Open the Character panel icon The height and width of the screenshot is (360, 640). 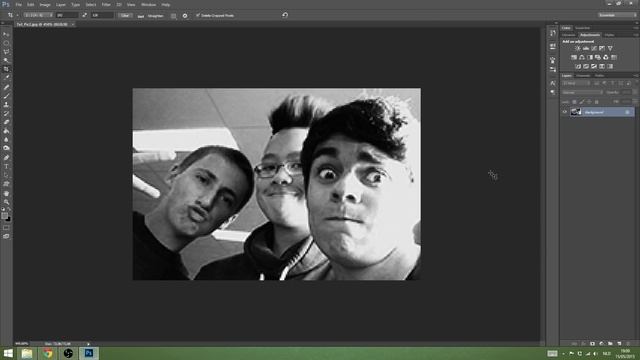pos(553,83)
